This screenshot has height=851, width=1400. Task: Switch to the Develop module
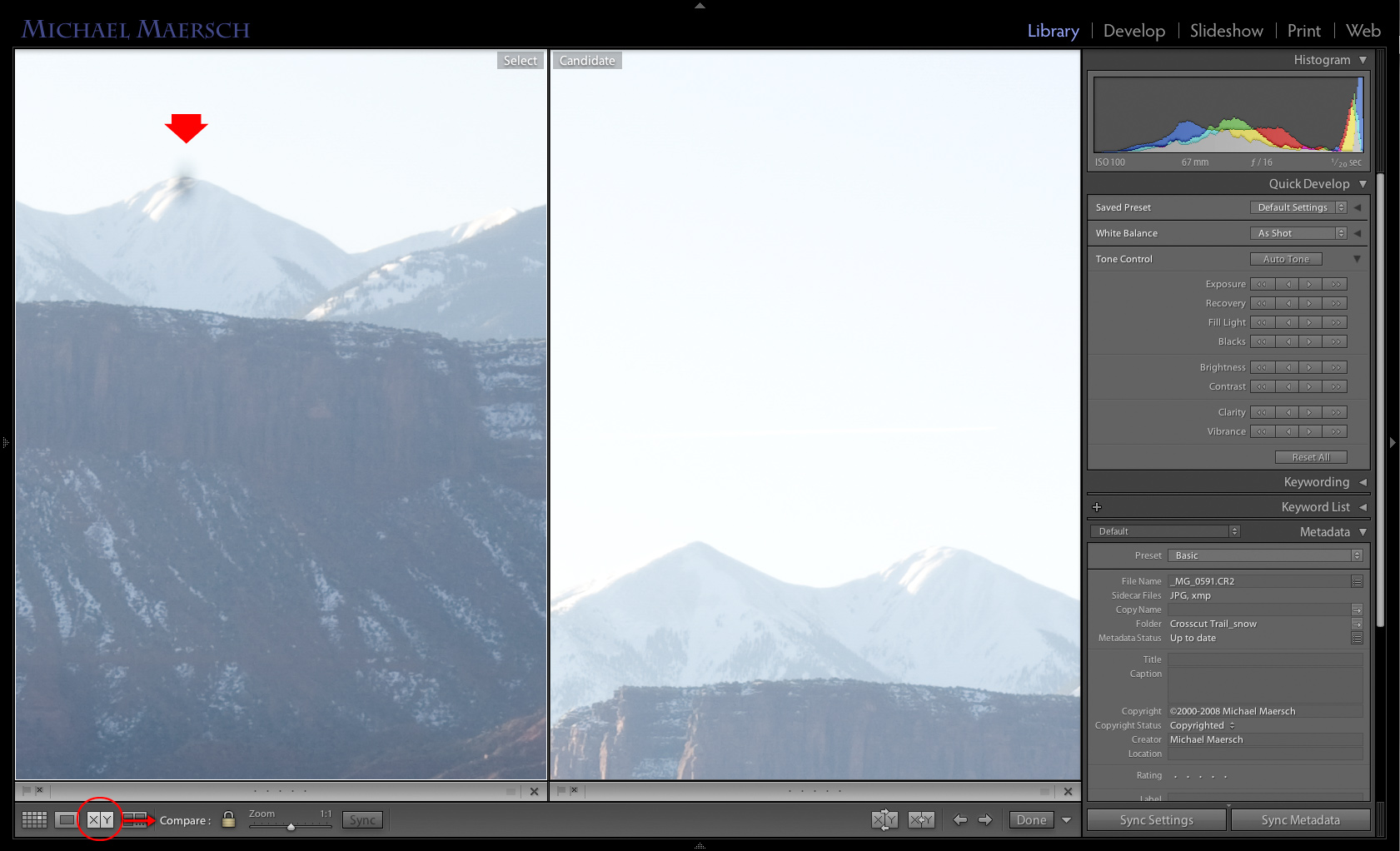pyautogui.click(x=1133, y=31)
